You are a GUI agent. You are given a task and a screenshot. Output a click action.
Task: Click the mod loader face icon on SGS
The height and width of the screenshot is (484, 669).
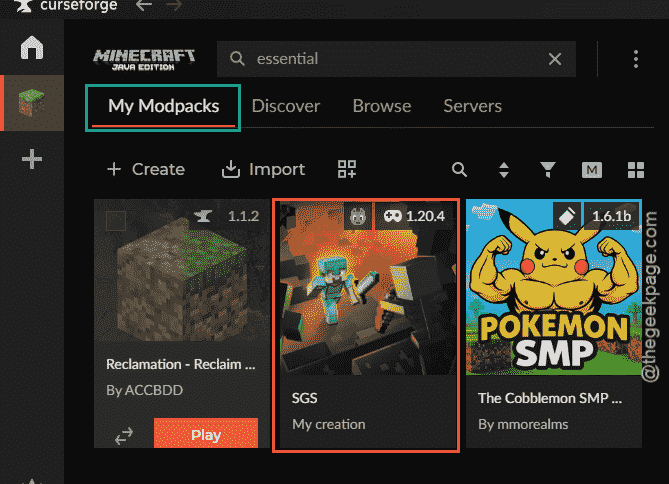point(358,216)
